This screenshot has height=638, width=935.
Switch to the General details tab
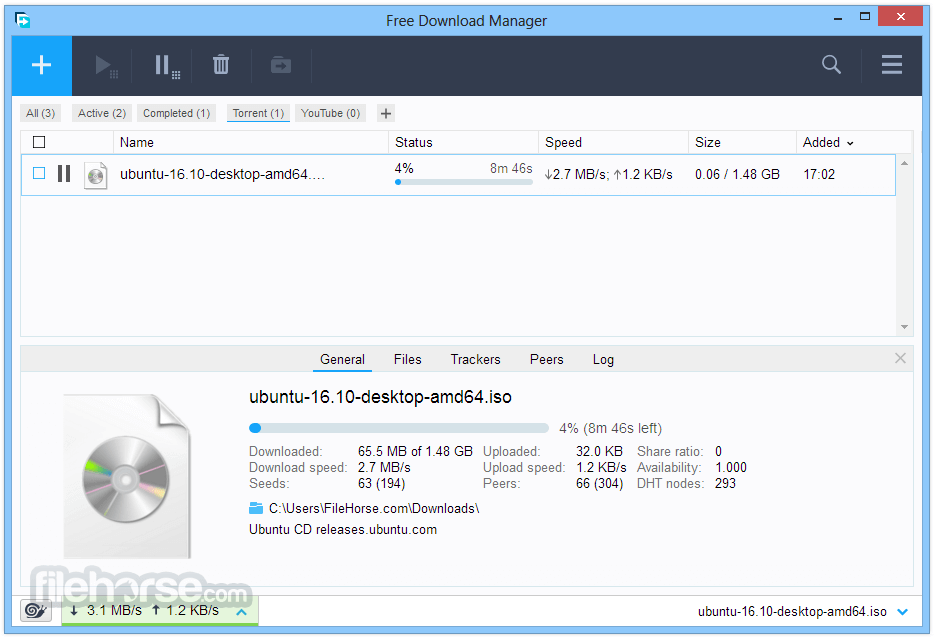coord(342,360)
